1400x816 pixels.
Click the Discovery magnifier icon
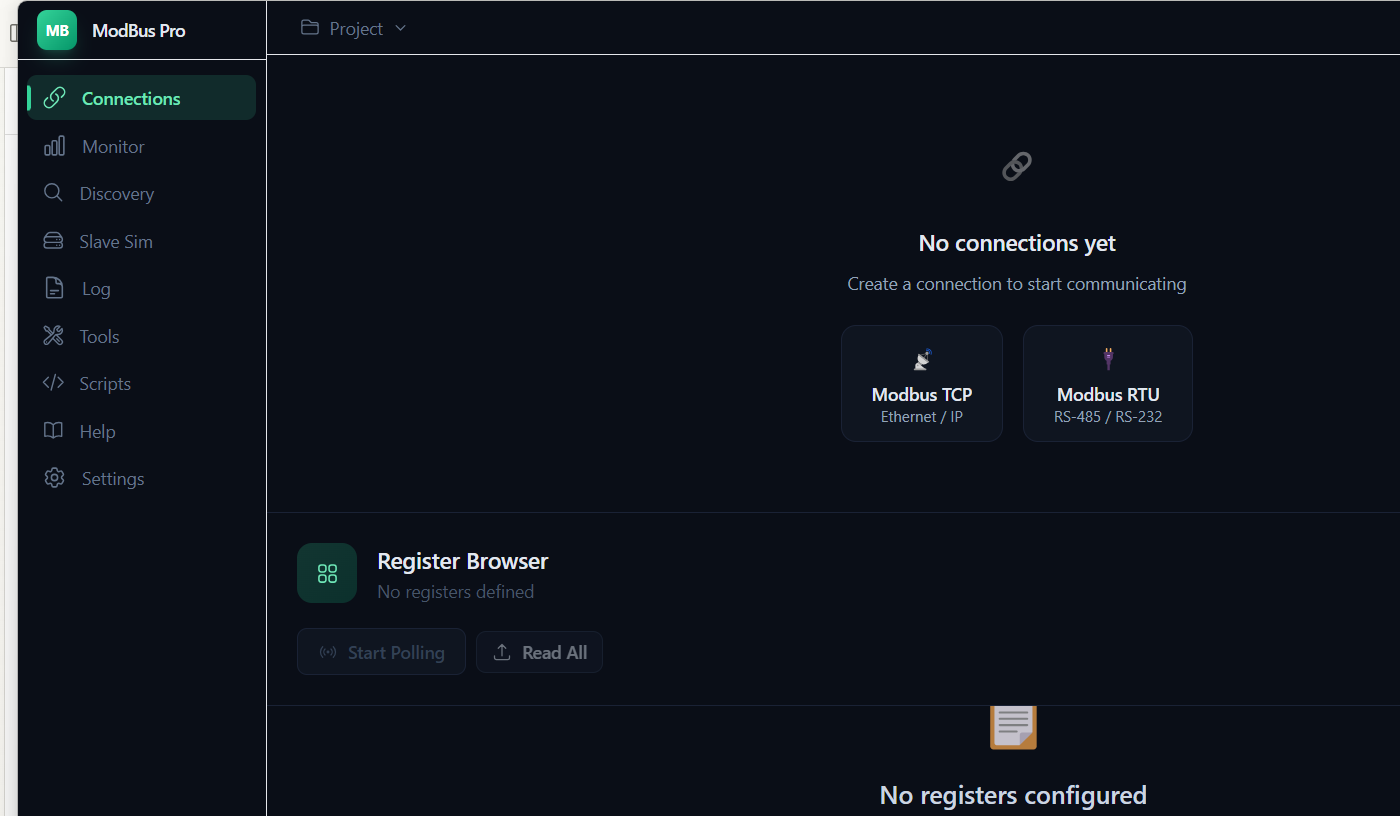point(53,193)
